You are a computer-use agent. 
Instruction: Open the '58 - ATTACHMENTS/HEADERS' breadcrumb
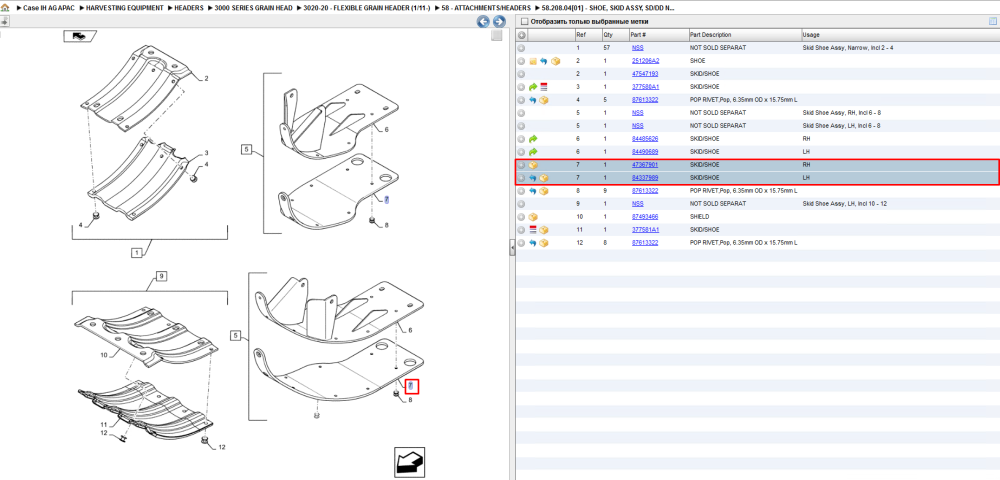point(486,8)
